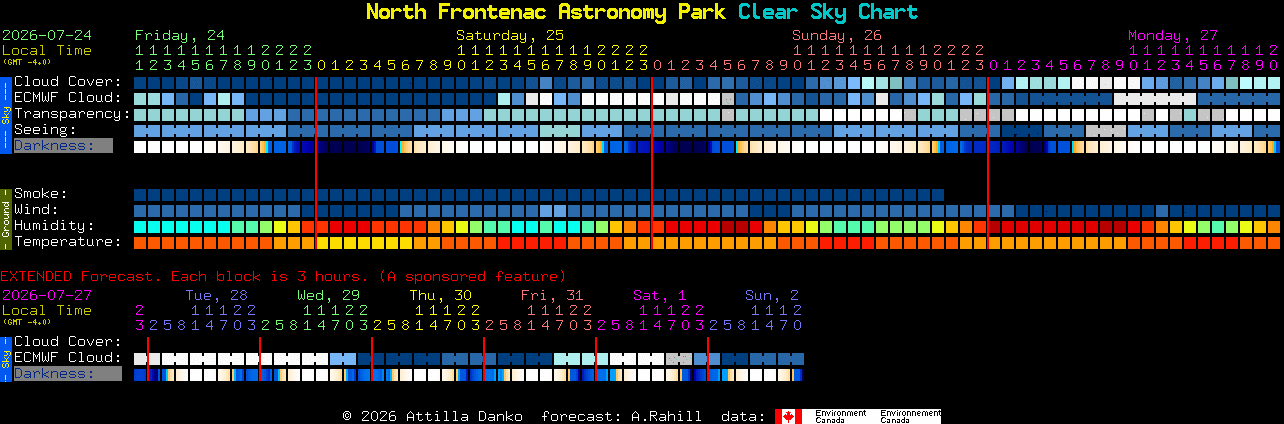Viewport: 1284px width, 424px height.
Task: Click the 2026-07-24 date text
Action: (x=47, y=35)
